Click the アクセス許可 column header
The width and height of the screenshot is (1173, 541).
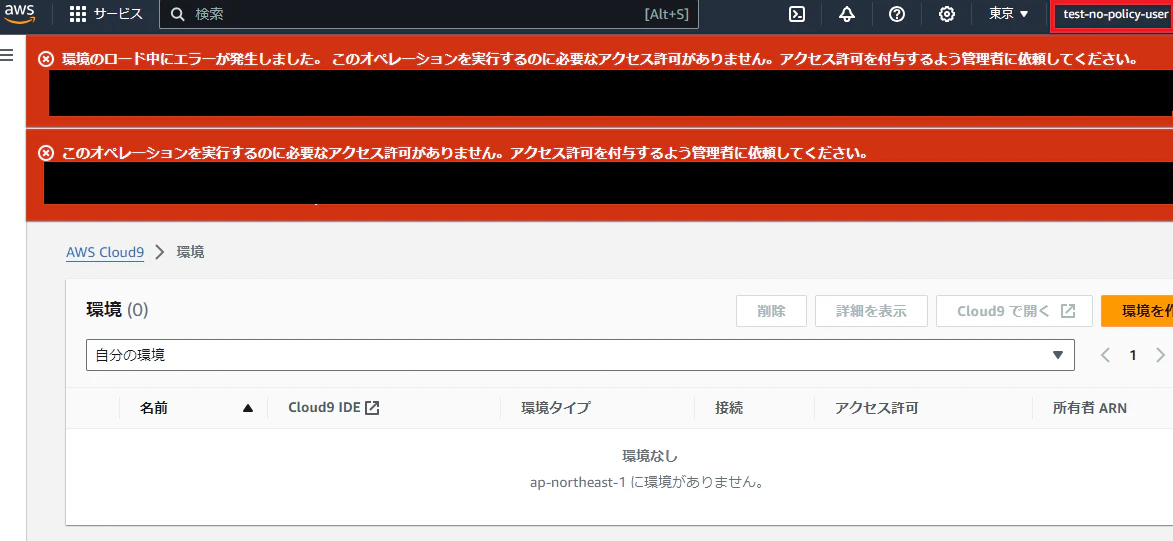click(877, 408)
